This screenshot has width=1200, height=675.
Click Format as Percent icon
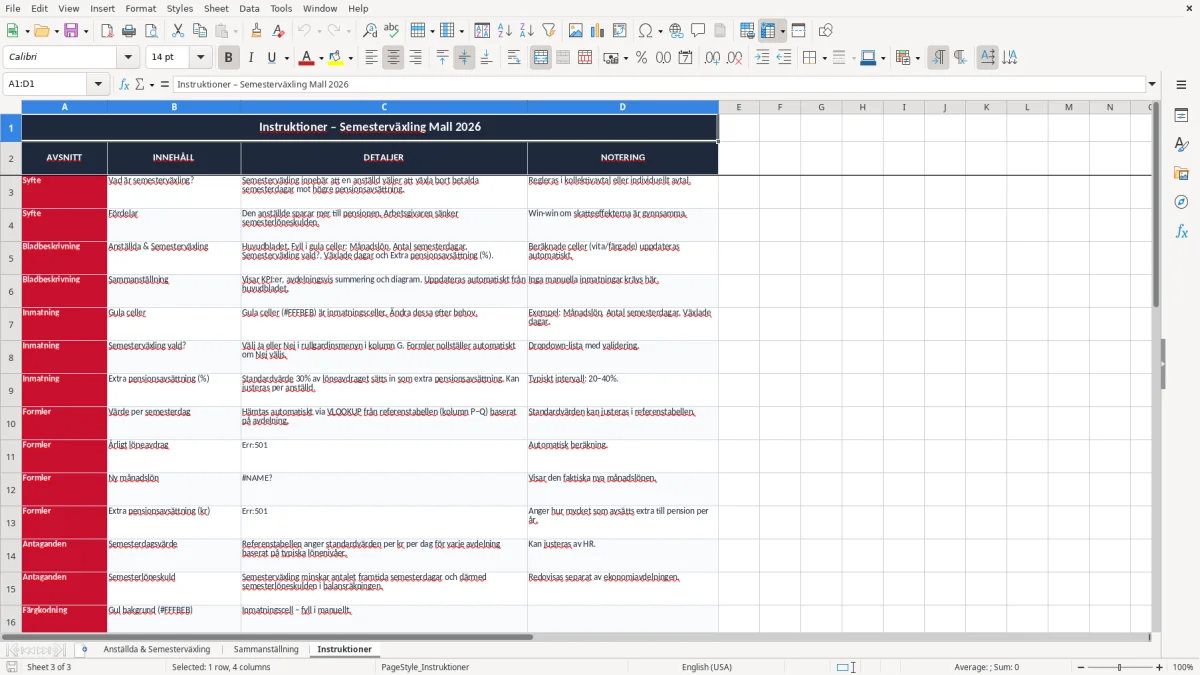(642, 58)
